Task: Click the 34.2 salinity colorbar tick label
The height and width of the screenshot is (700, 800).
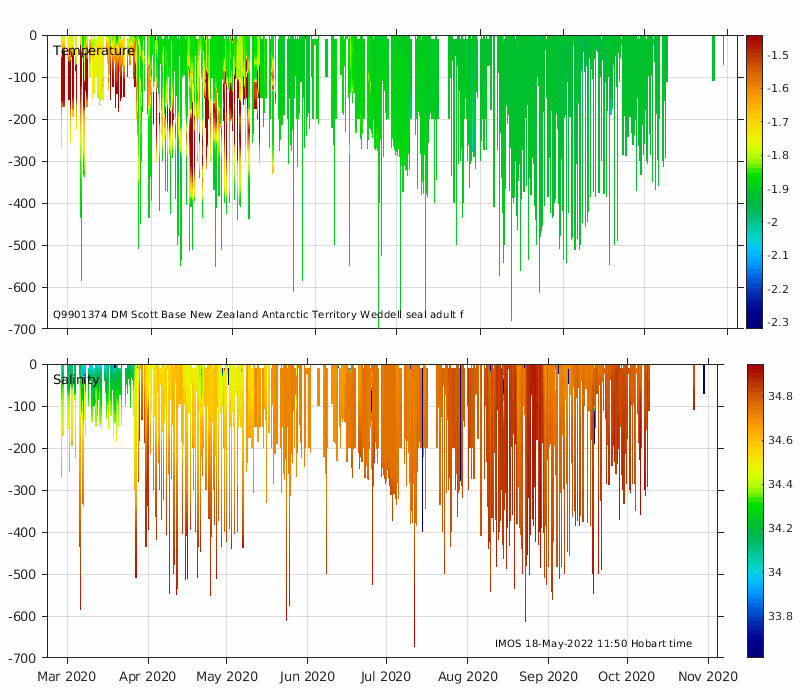Action: [x=781, y=528]
